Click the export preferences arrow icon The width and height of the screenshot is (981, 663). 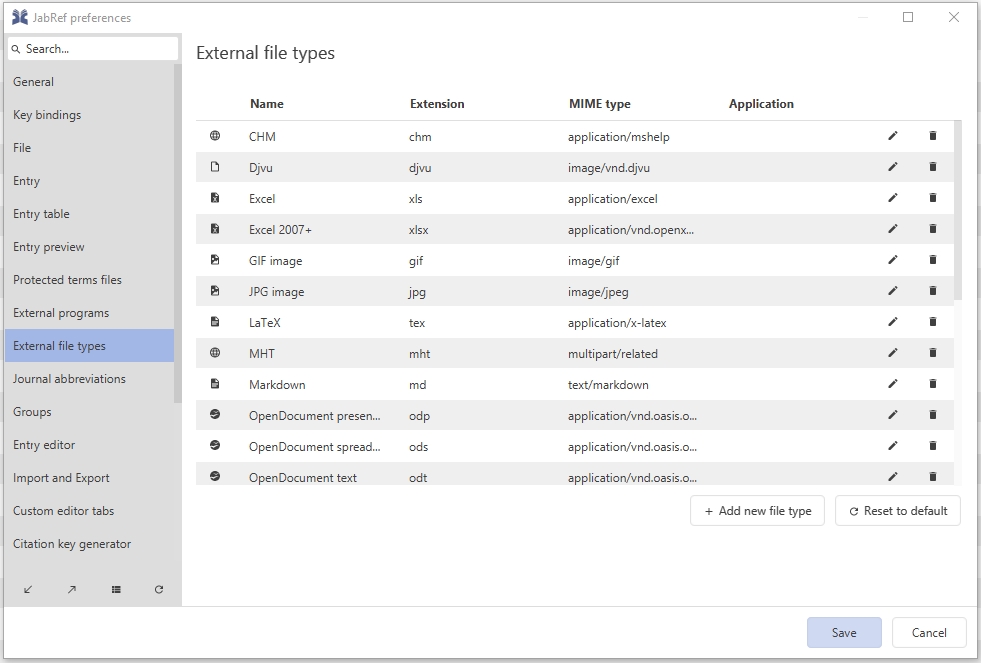pos(72,590)
